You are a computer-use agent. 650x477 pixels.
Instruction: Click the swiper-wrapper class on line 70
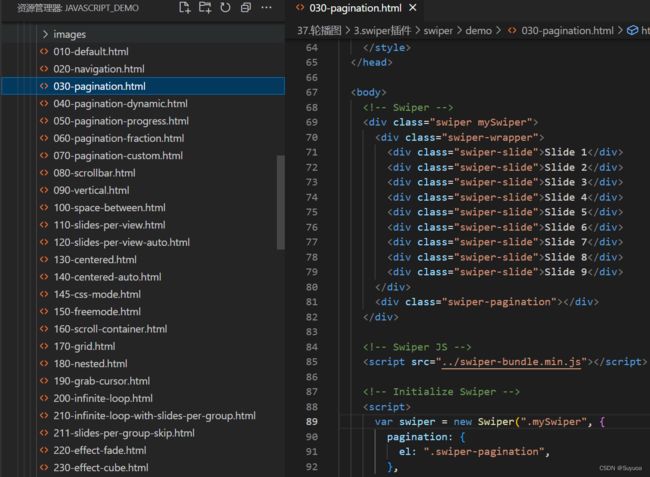pyautogui.click(x=490, y=138)
